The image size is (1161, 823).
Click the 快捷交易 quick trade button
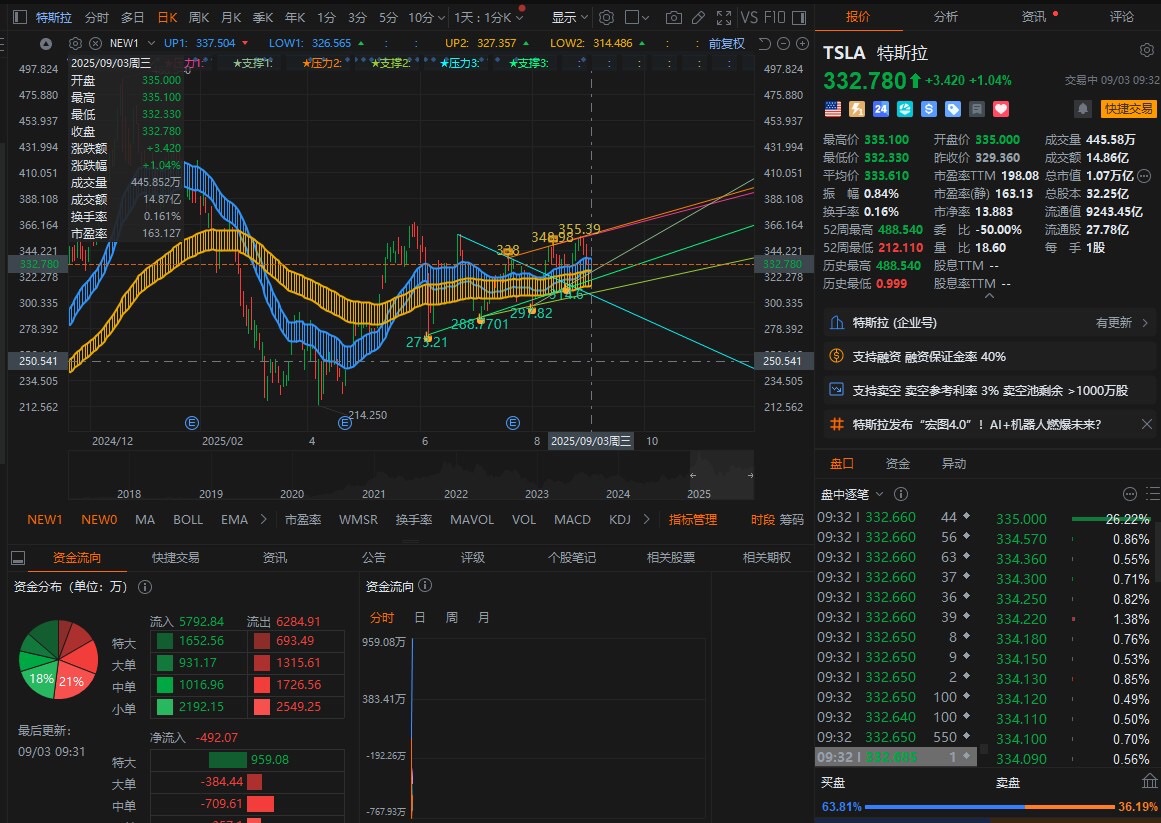tap(1128, 109)
